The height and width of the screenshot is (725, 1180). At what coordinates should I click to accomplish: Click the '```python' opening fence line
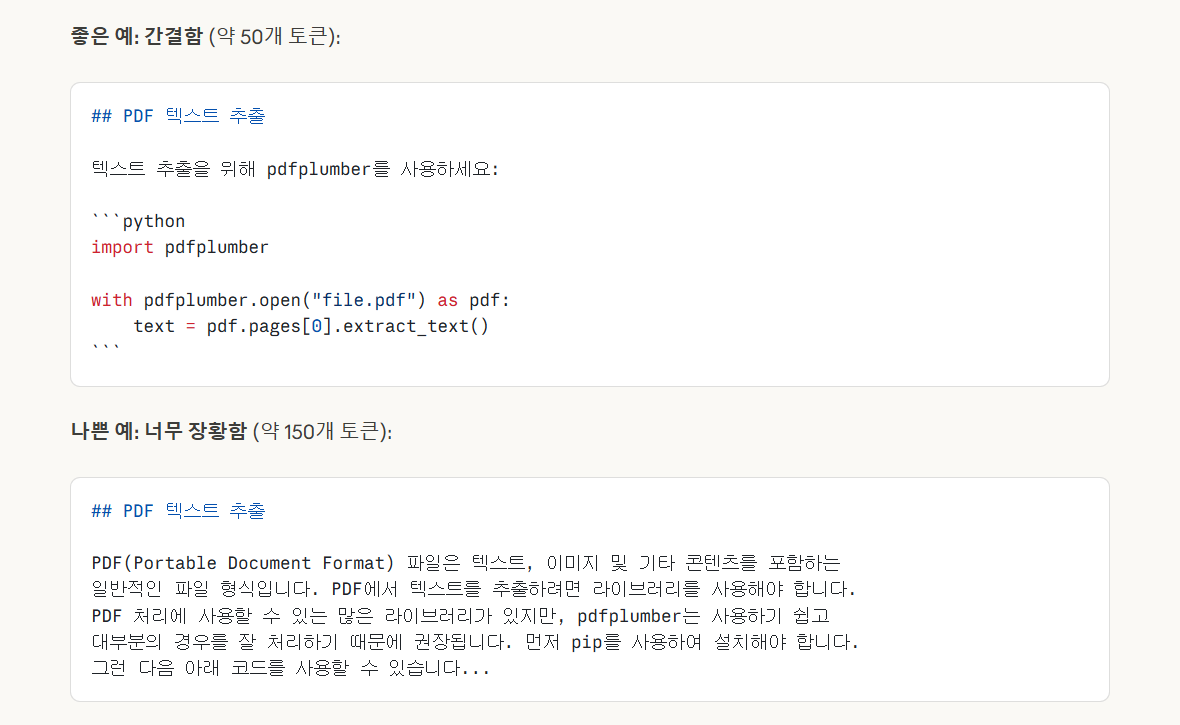pyautogui.click(x=138, y=221)
